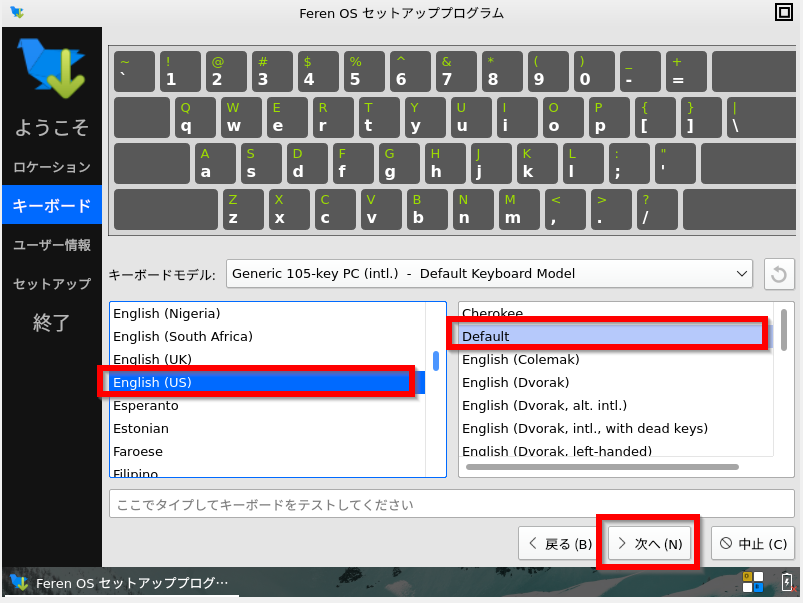Select the 終了 step in sidebar
Screen dimensions: 803x603
click(52, 323)
